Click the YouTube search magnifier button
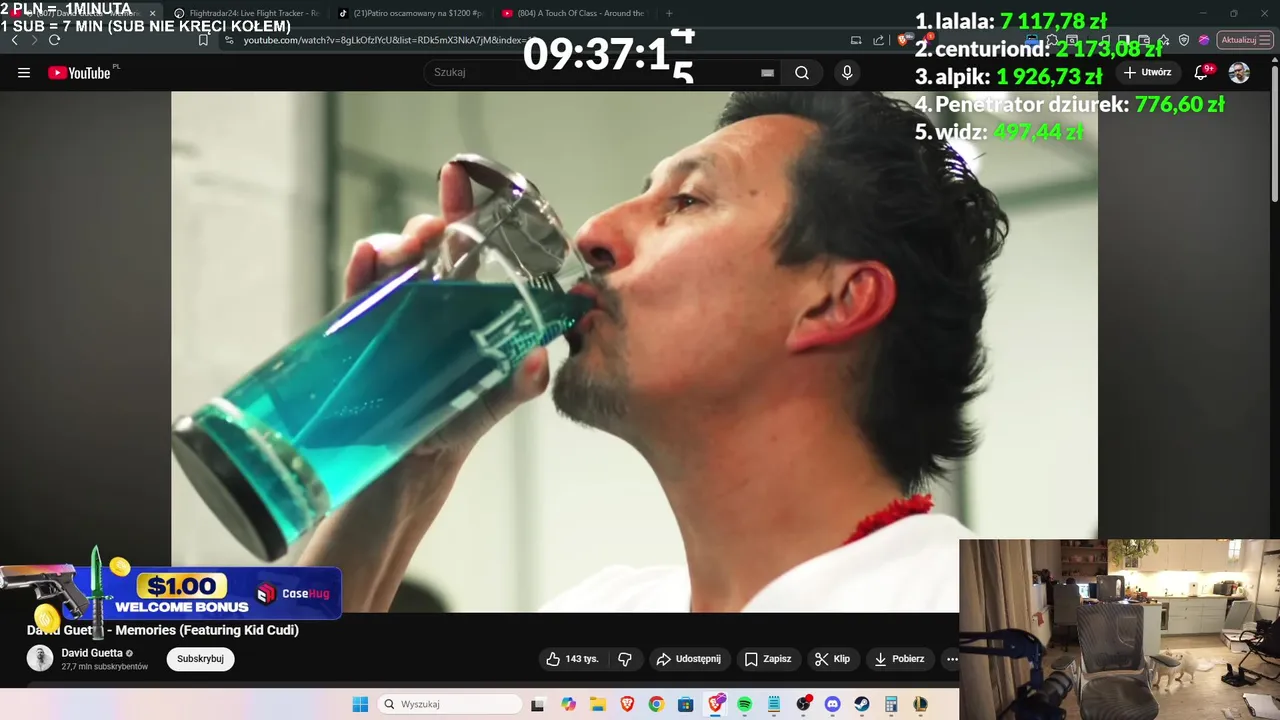 (802, 73)
